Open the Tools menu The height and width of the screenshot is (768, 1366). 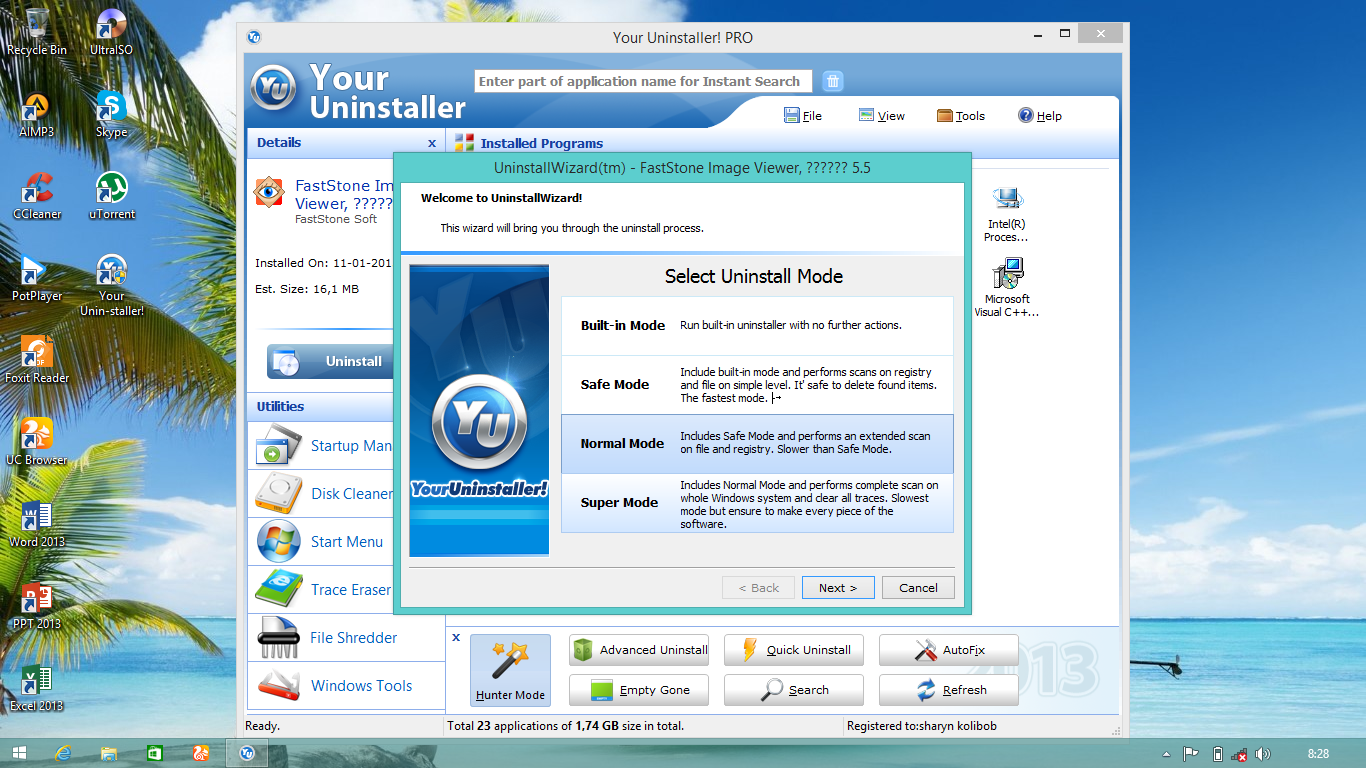point(961,116)
